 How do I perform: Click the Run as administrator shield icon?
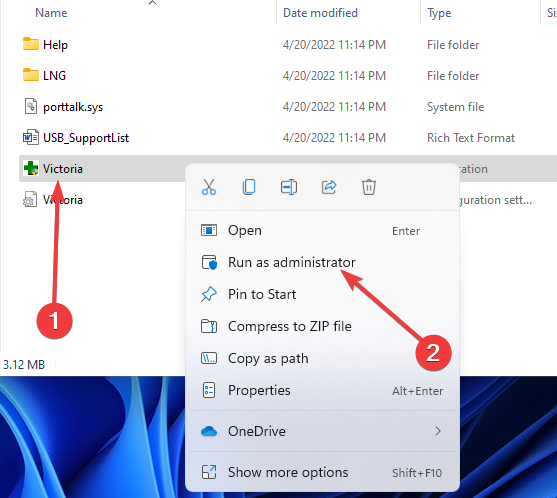209,262
